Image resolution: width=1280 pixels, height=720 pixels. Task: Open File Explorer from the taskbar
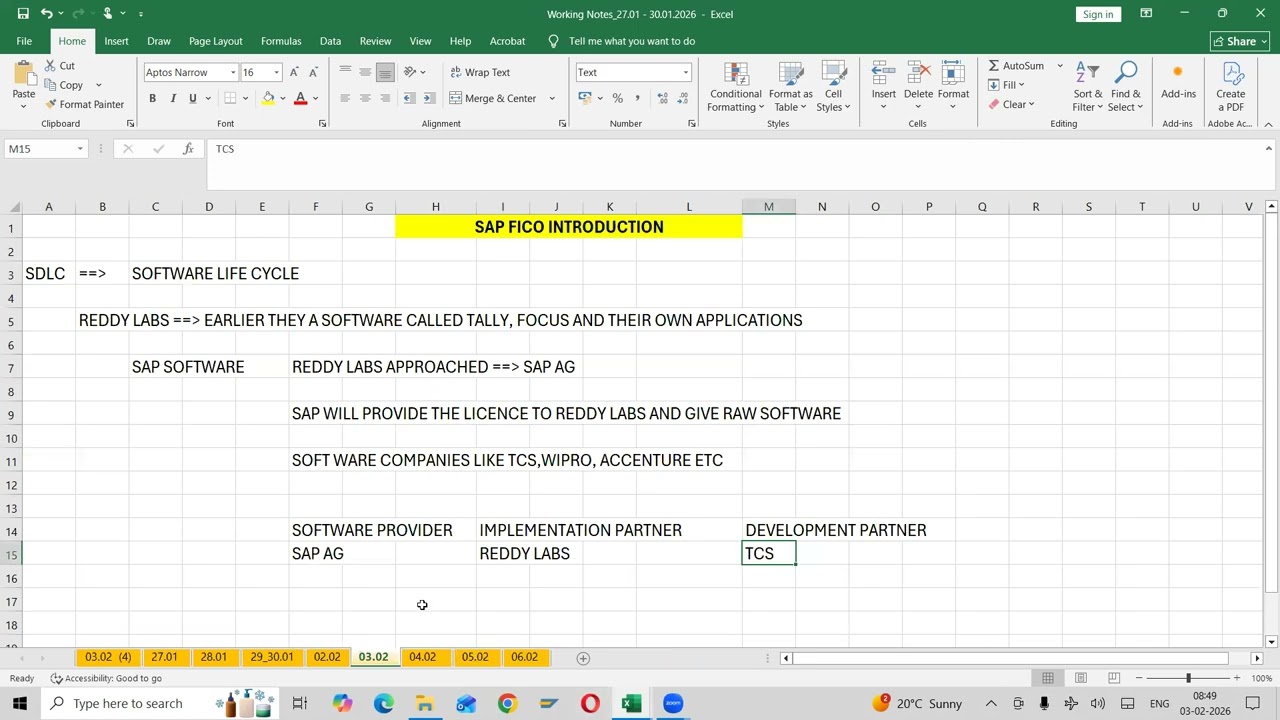click(425, 704)
